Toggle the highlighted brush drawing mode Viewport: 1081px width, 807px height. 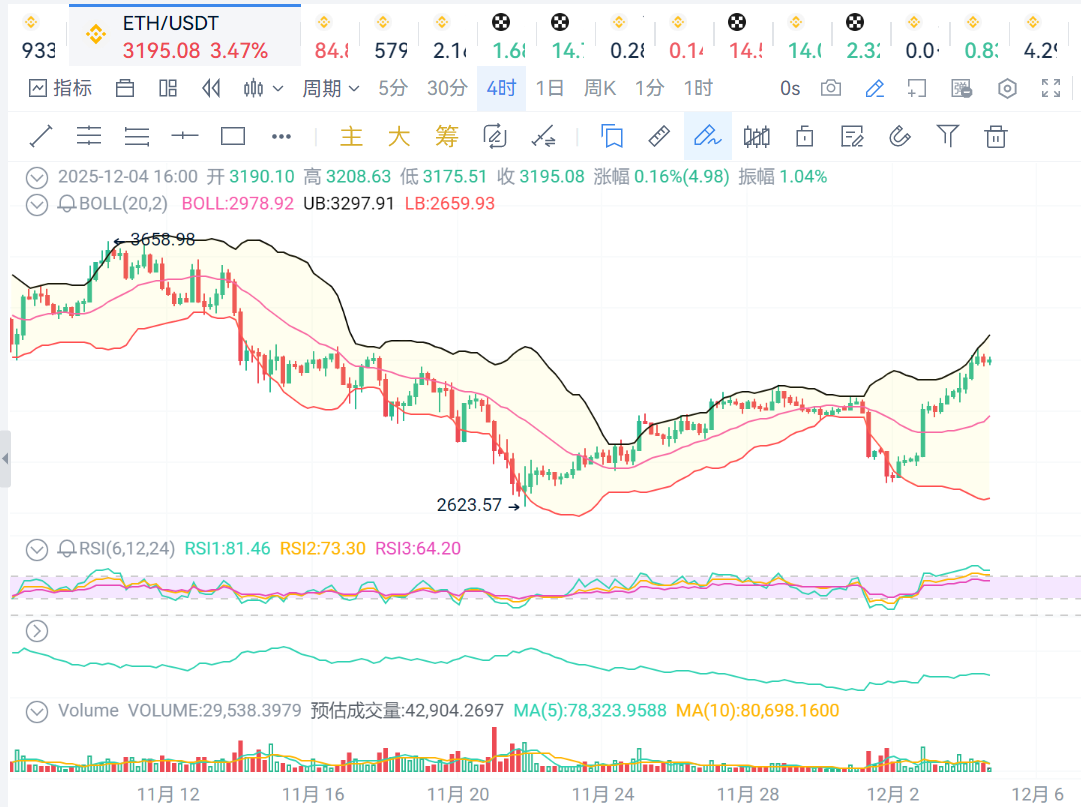(x=707, y=136)
